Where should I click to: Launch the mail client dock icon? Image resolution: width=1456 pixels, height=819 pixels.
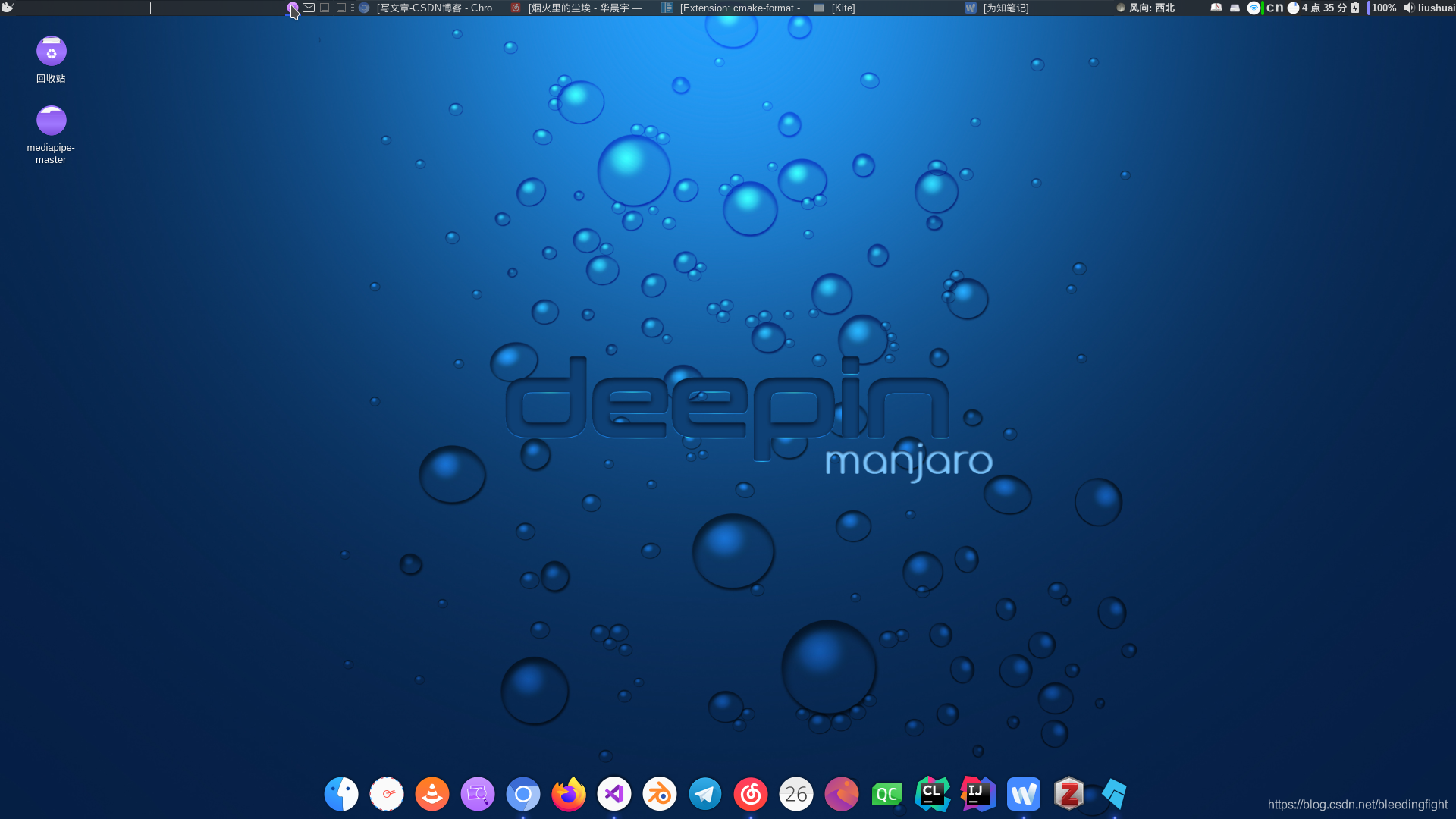[x=387, y=794]
